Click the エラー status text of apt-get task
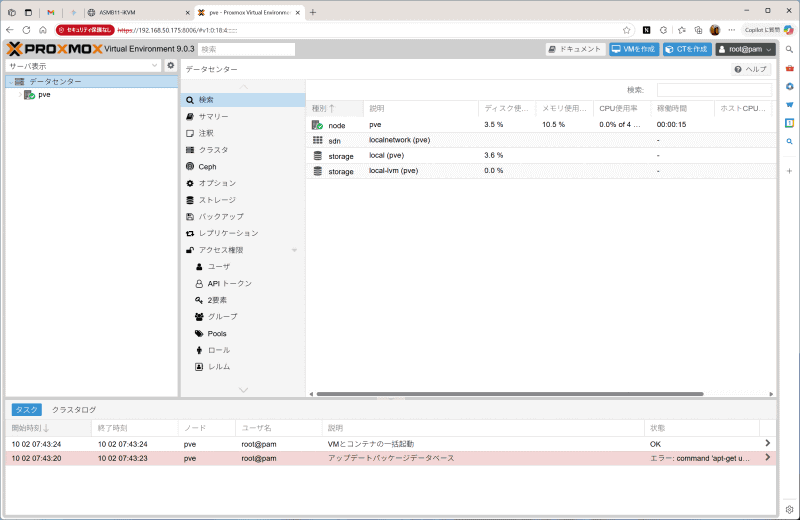This screenshot has height=520, width=800. tap(699, 458)
